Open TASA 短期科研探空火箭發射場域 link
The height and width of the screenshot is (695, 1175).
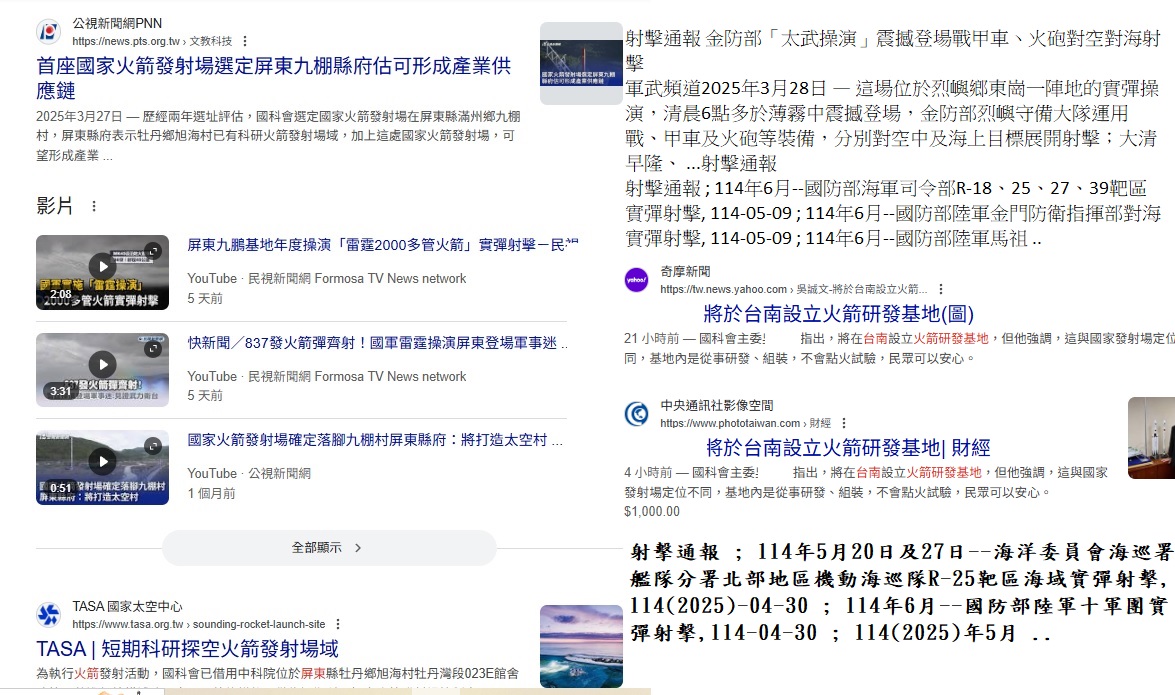187,649
